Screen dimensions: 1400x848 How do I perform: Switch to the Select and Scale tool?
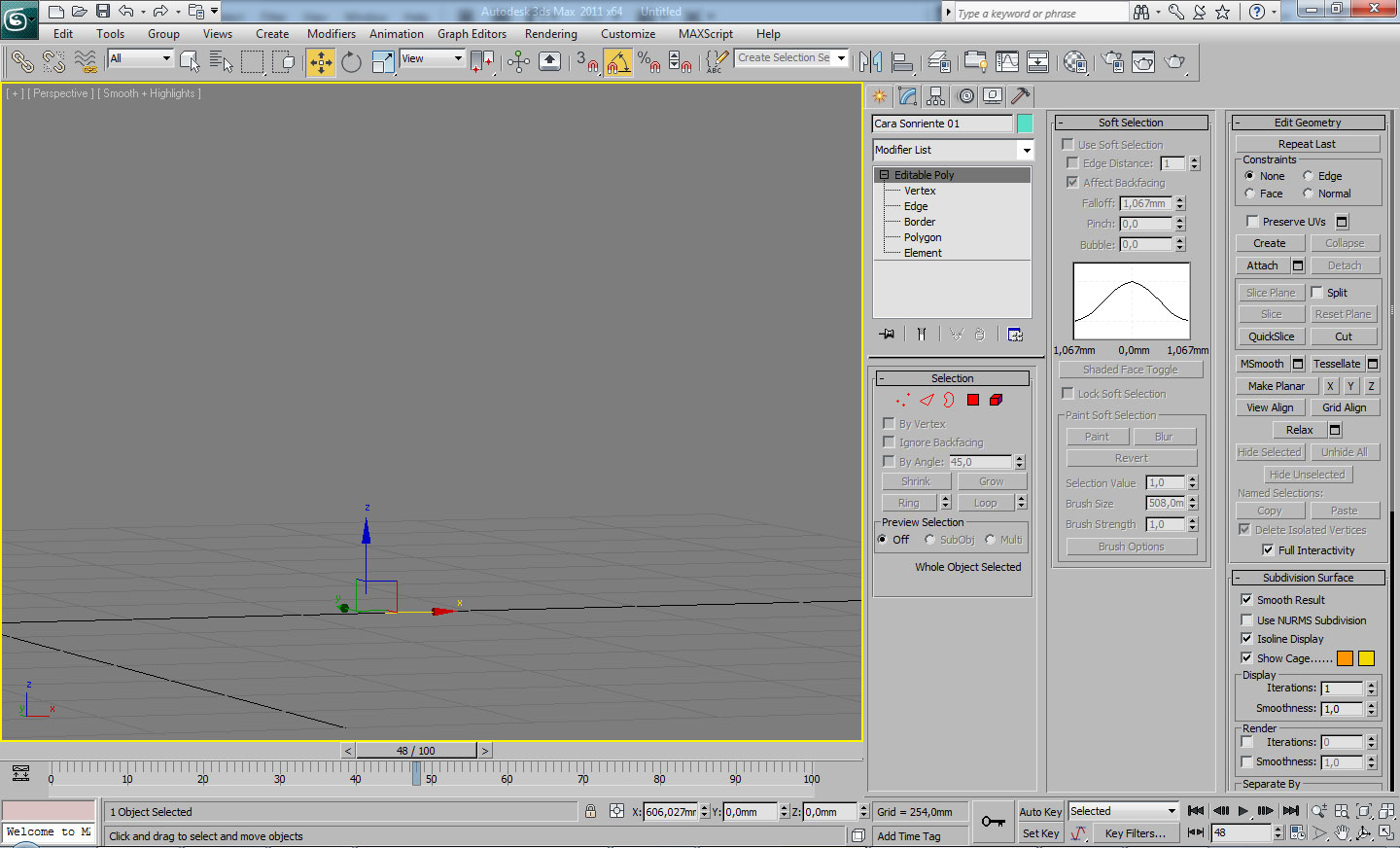coord(383,62)
